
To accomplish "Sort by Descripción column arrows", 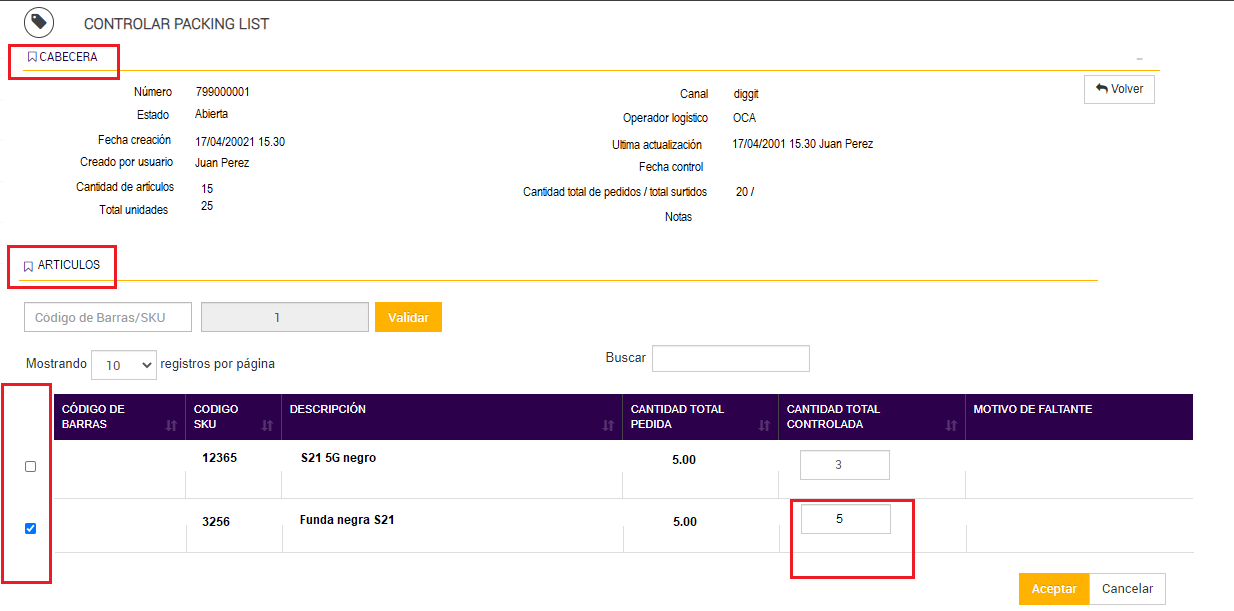I will tap(608, 426).
